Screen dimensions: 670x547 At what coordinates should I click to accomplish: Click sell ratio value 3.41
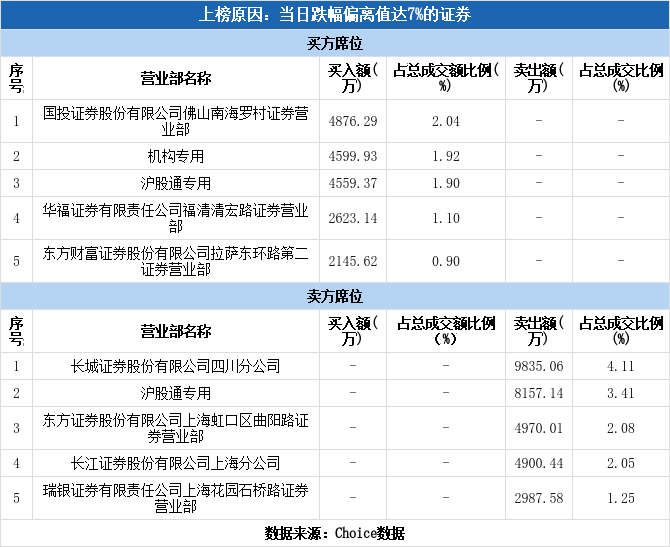point(621,393)
